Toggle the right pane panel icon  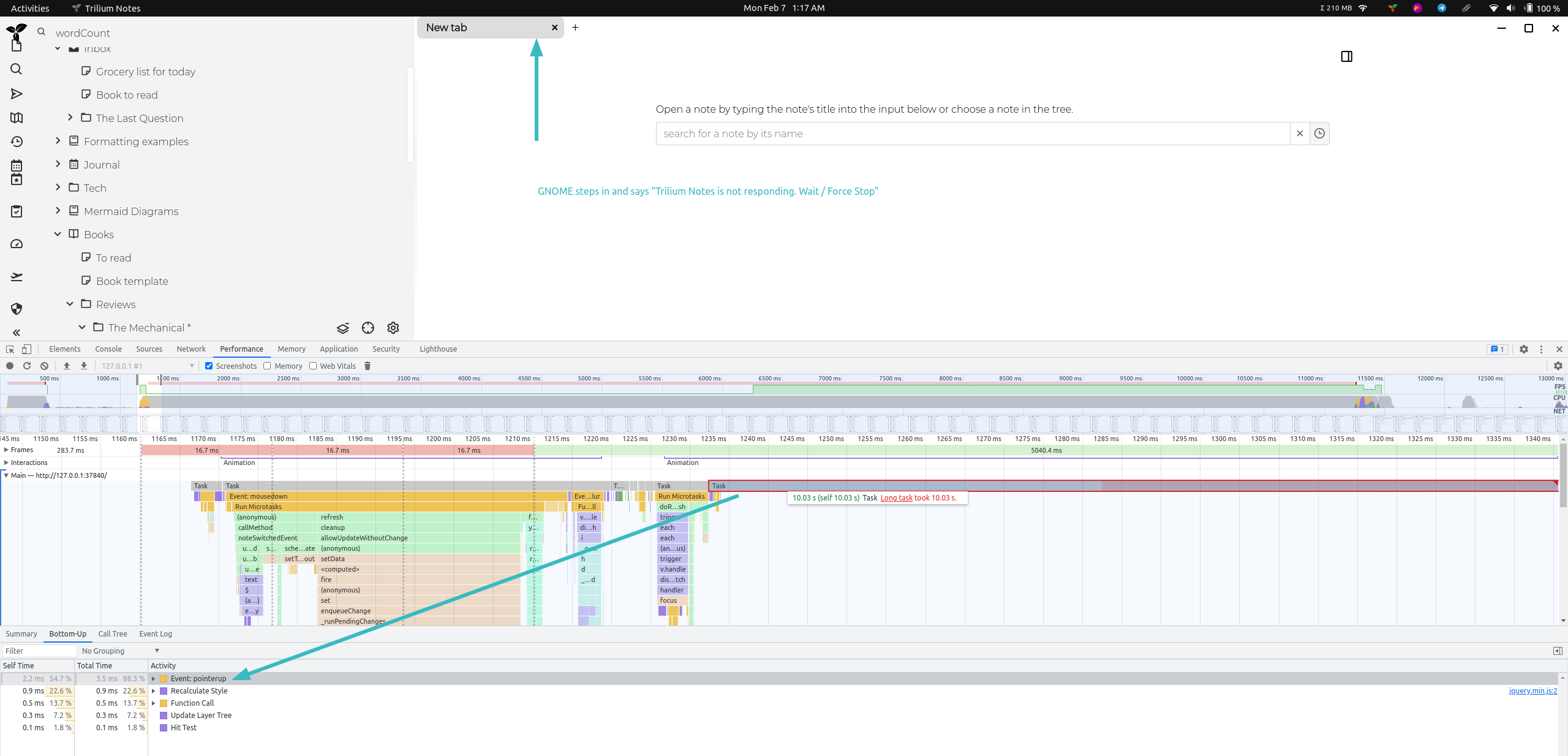[1346, 56]
